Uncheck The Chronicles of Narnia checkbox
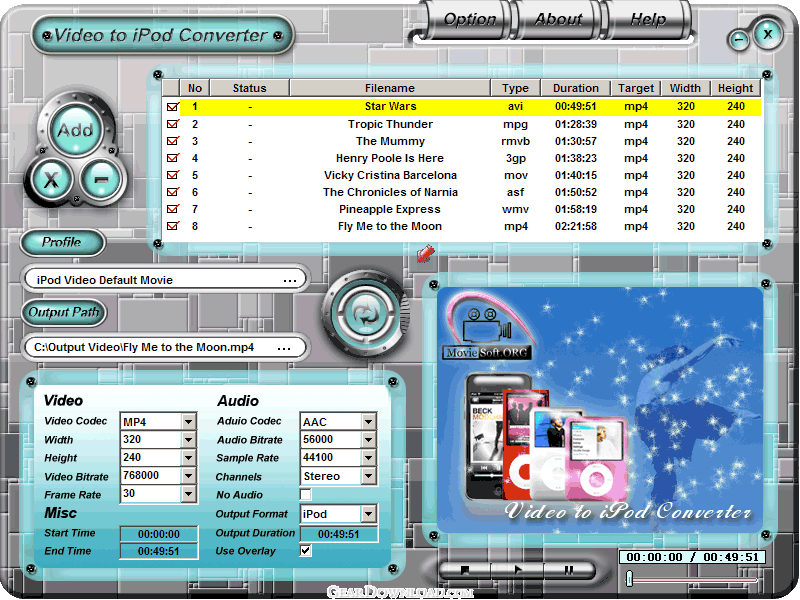The image size is (800, 600). [173, 192]
